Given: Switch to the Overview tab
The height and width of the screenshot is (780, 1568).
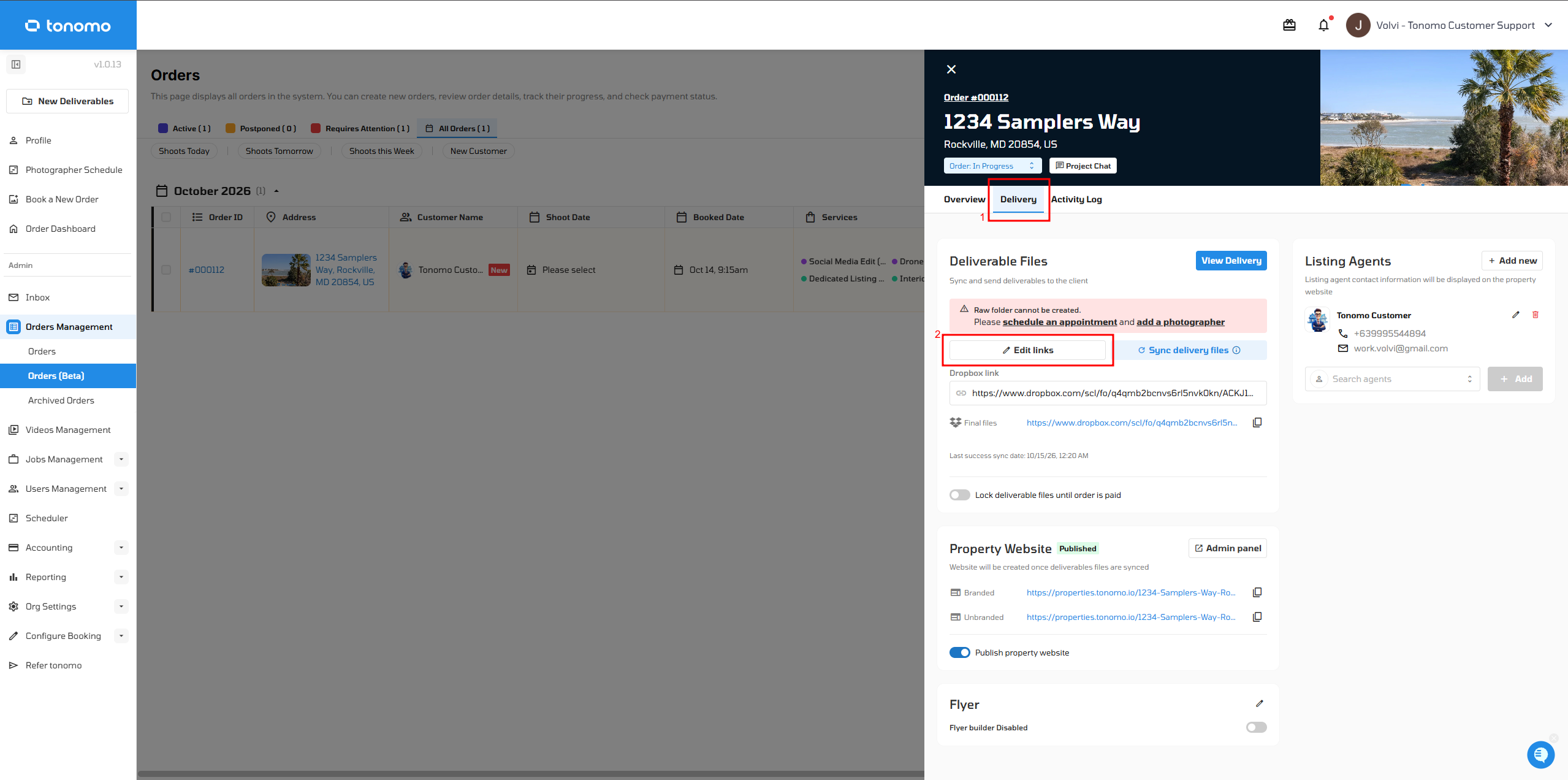Looking at the screenshot, I should coord(964,199).
